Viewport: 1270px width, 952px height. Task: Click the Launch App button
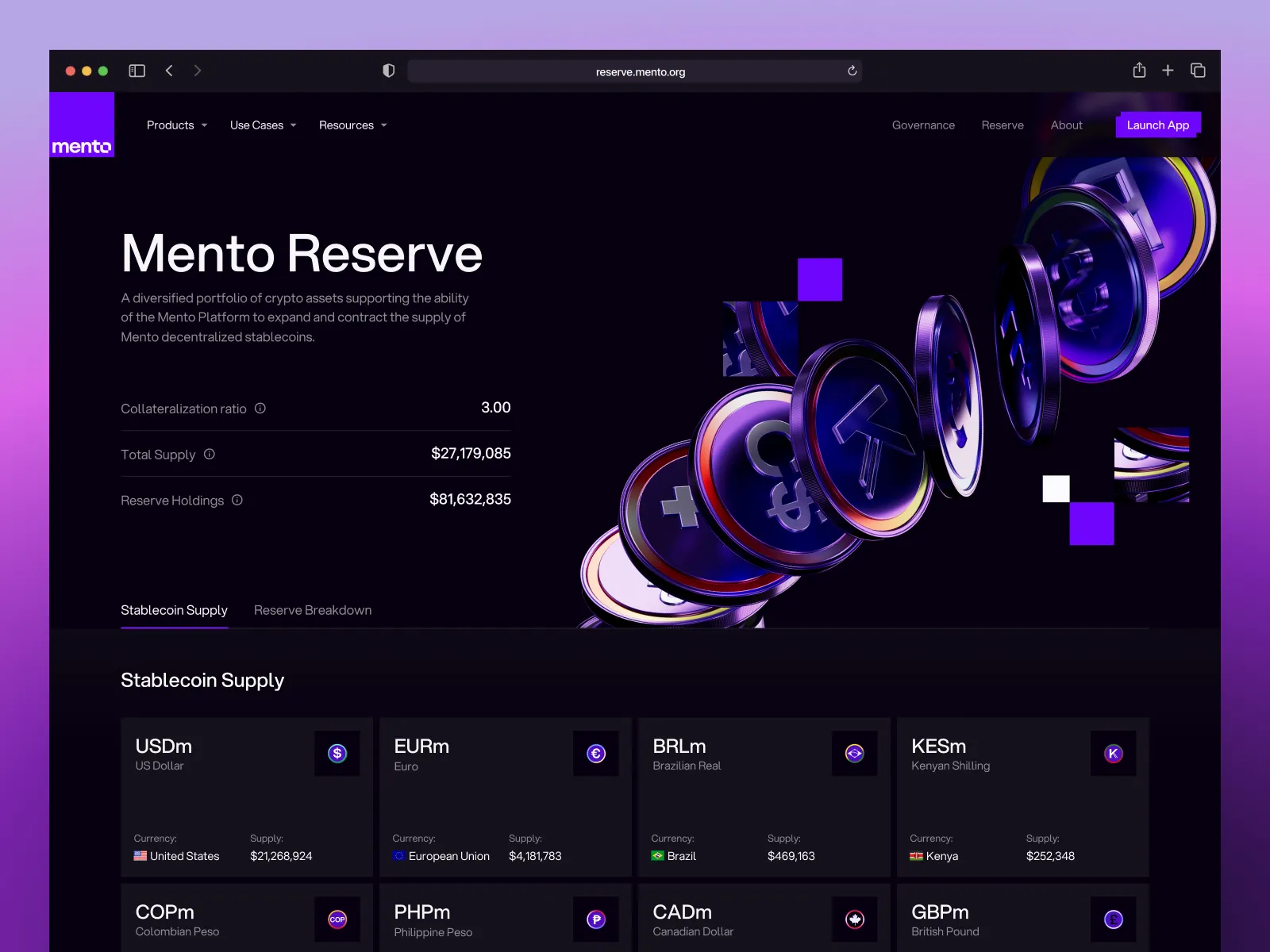pos(1158,125)
